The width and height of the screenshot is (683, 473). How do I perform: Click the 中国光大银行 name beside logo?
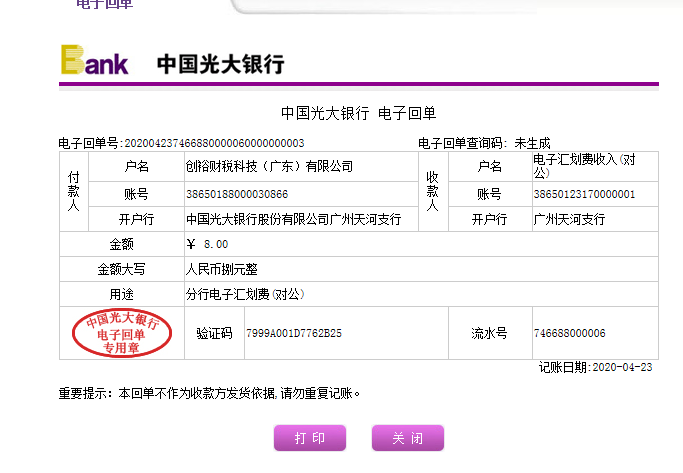(220, 64)
